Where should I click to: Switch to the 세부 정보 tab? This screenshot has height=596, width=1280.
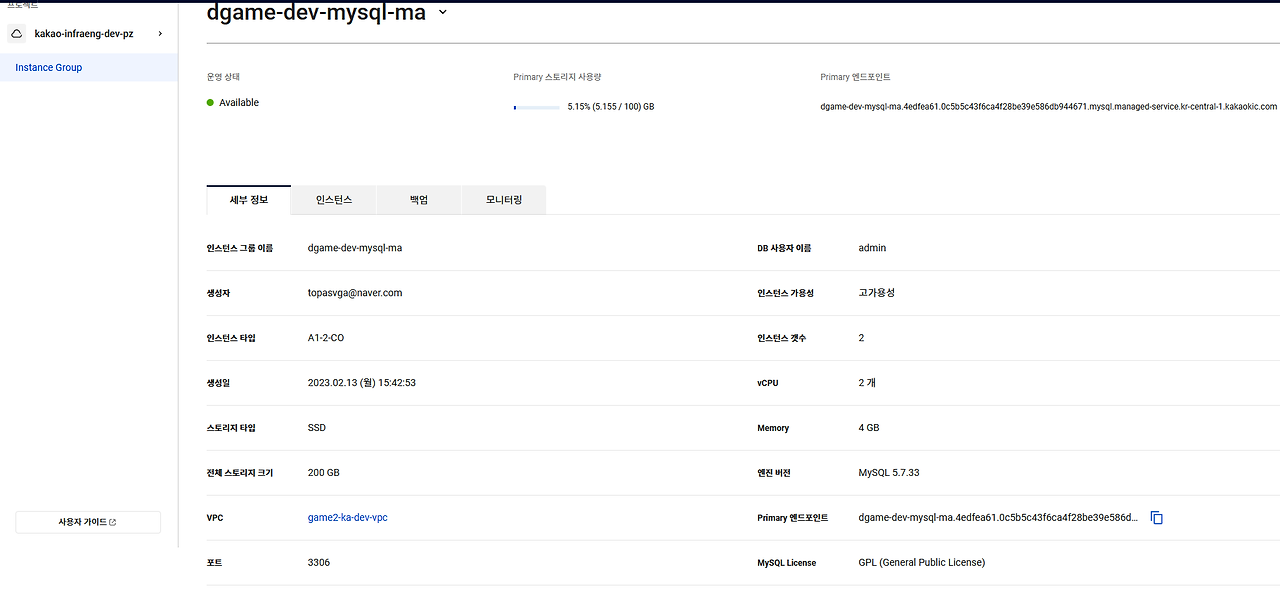coord(249,200)
